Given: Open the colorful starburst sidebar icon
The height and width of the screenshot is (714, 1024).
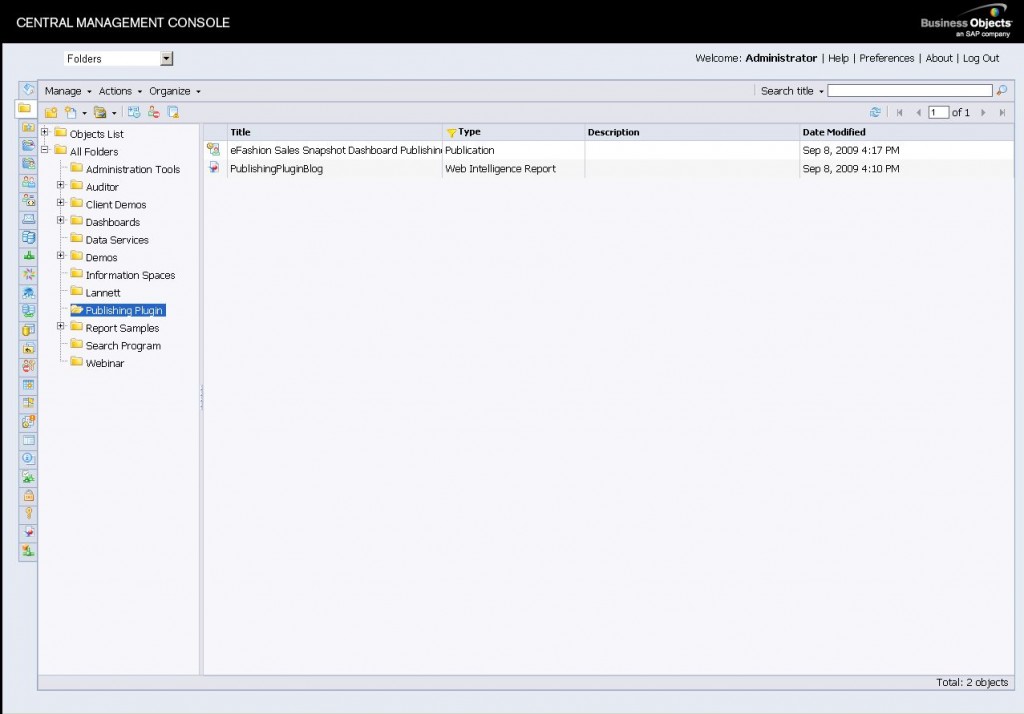Looking at the screenshot, I should click(28, 274).
